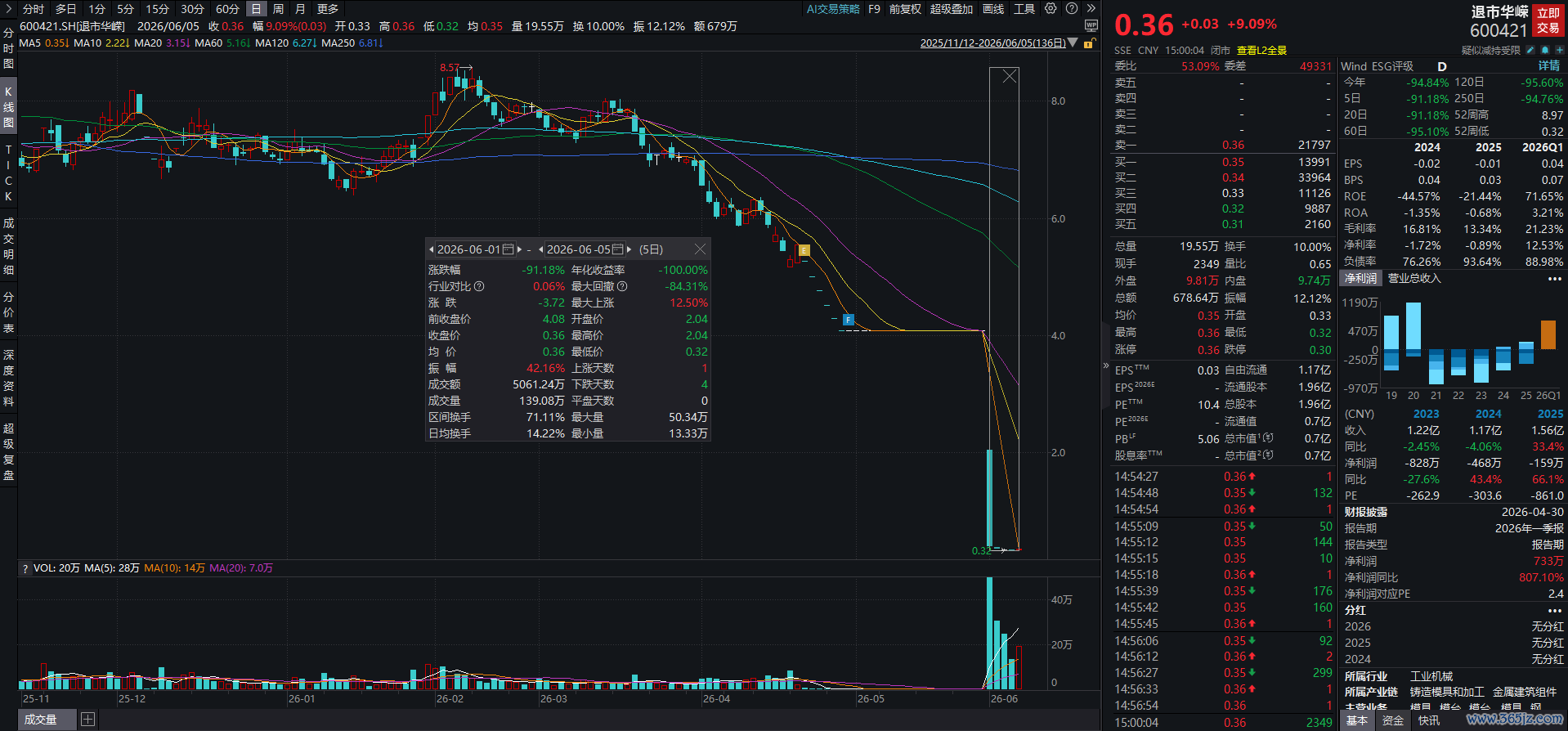Click the help icon beside VOL indicator

click(x=25, y=568)
